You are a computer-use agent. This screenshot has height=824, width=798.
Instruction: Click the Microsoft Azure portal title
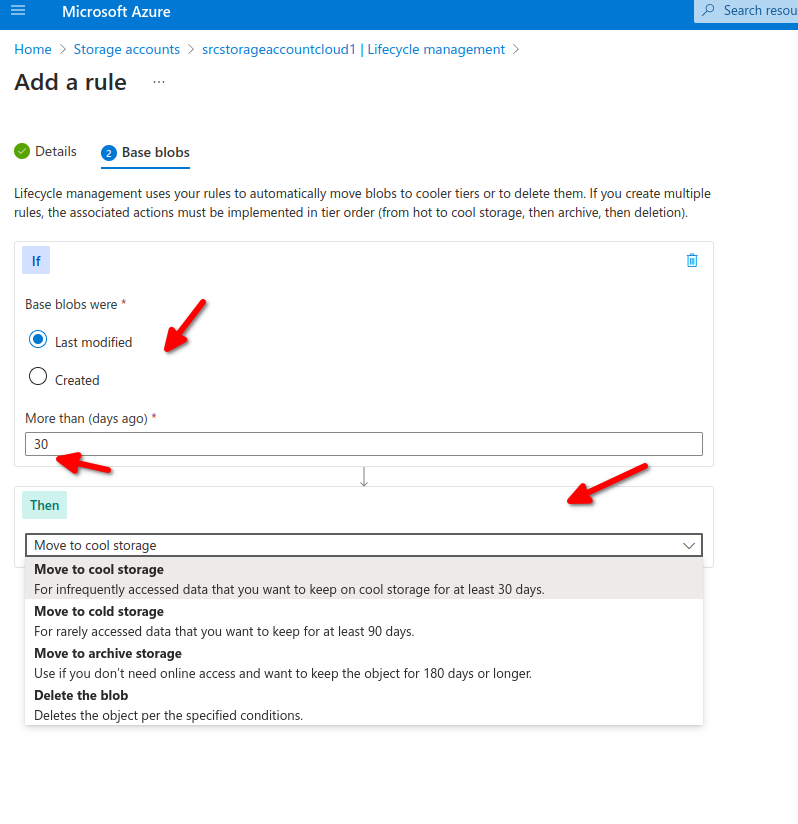[116, 12]
